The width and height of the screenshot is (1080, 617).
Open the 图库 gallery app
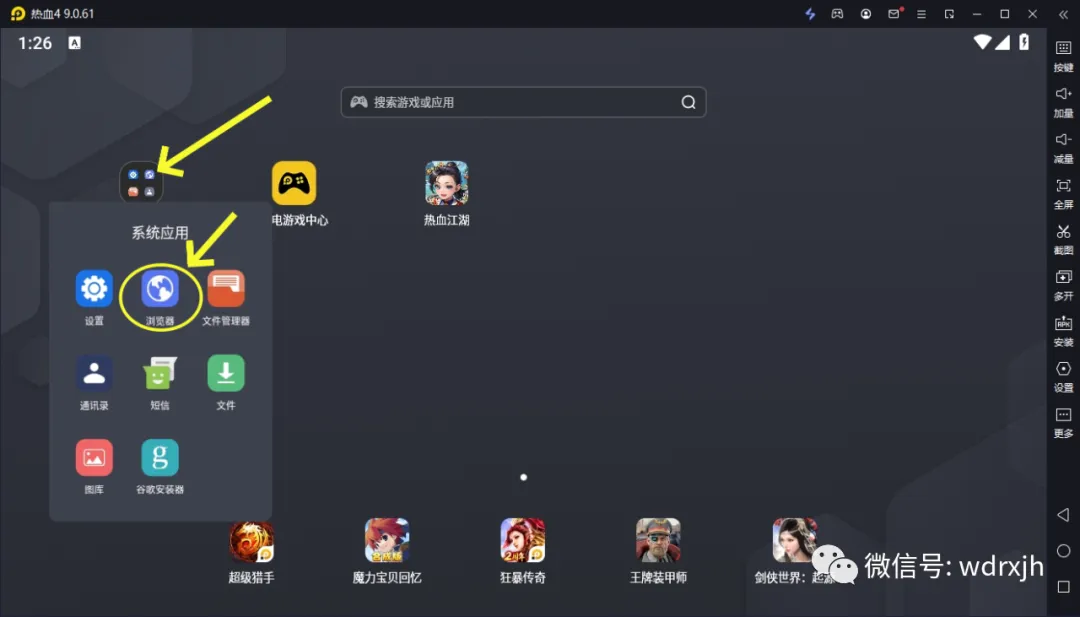click(94, 458)
